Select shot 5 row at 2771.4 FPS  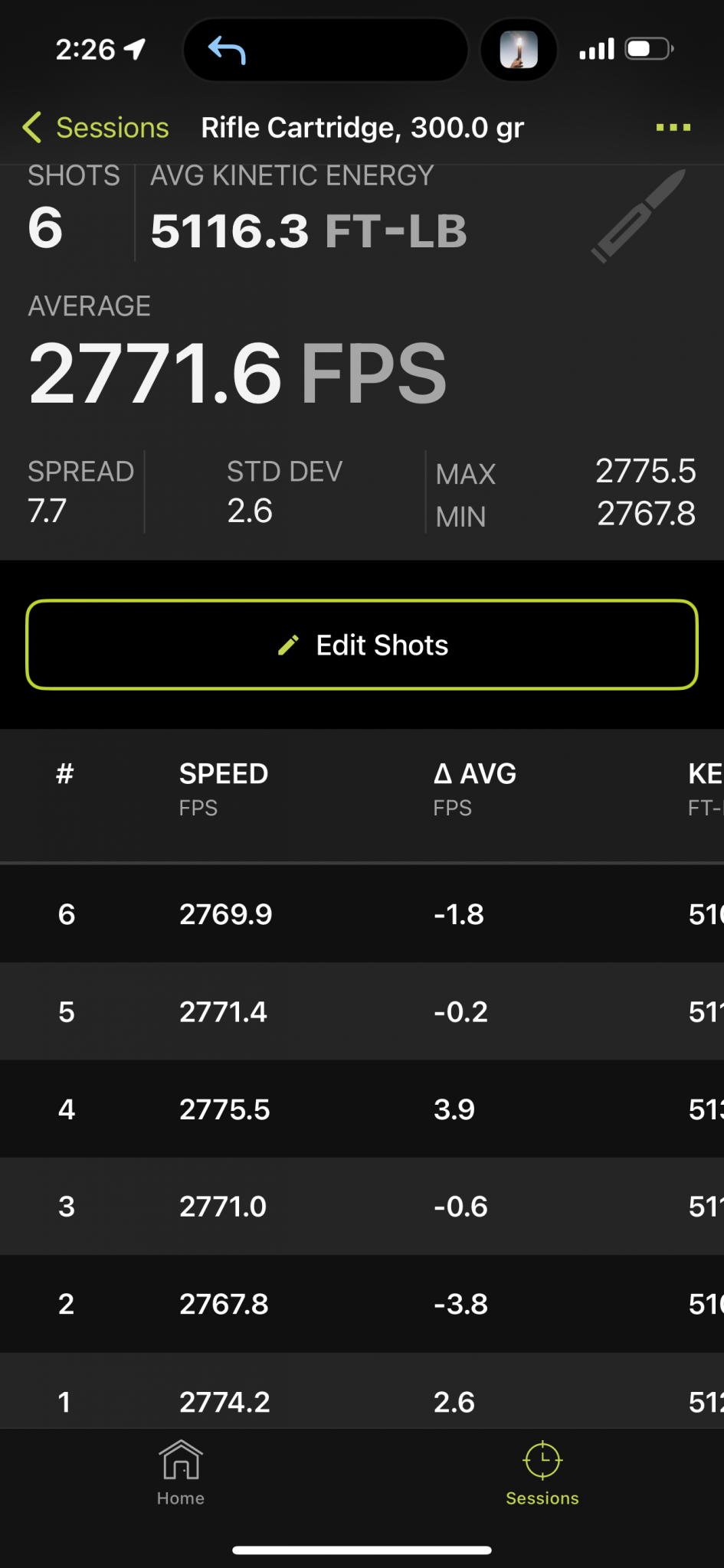pos(362,1011)
